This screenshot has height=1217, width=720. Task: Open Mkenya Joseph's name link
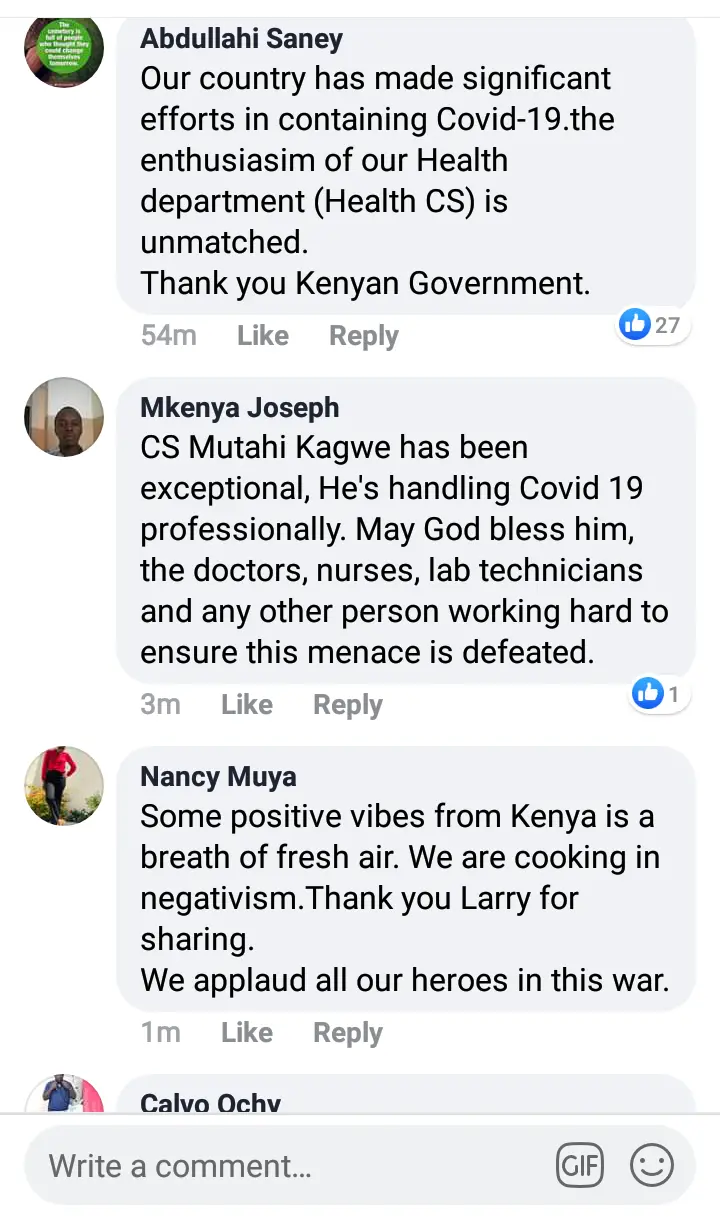tap(240, 407)
